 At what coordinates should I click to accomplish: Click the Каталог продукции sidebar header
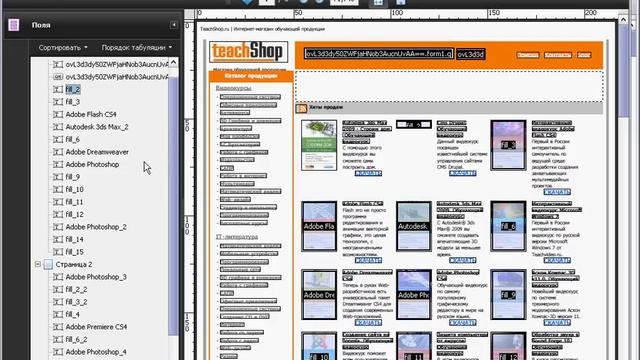251,76
